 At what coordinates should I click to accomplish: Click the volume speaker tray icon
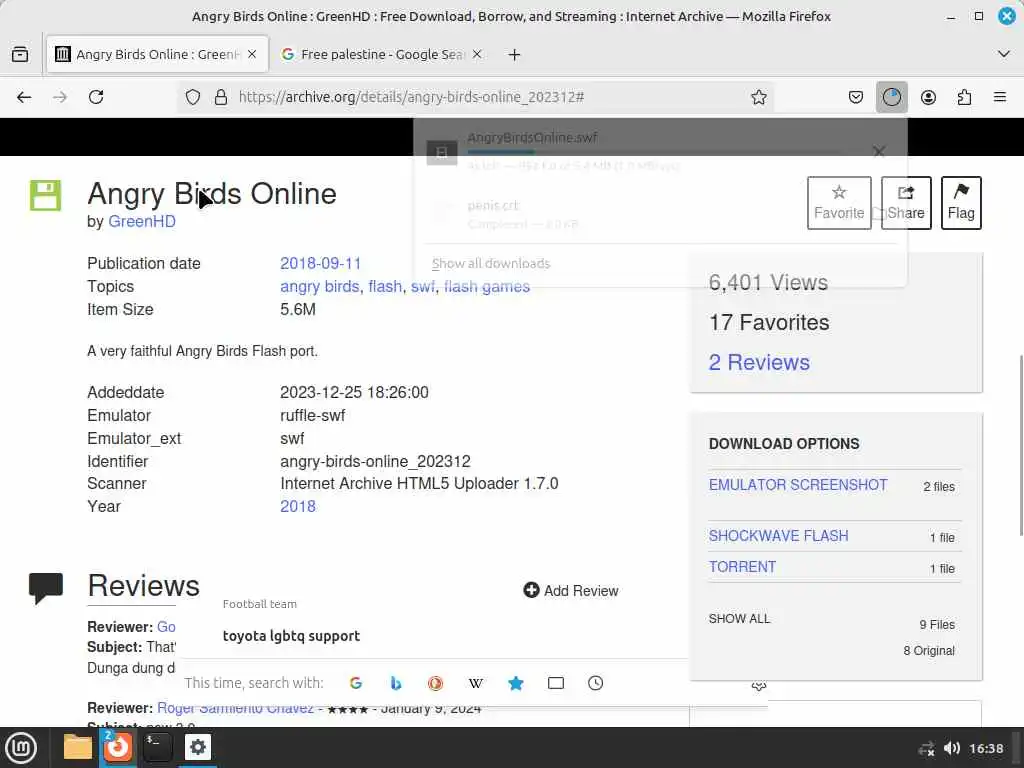point(952,748)
